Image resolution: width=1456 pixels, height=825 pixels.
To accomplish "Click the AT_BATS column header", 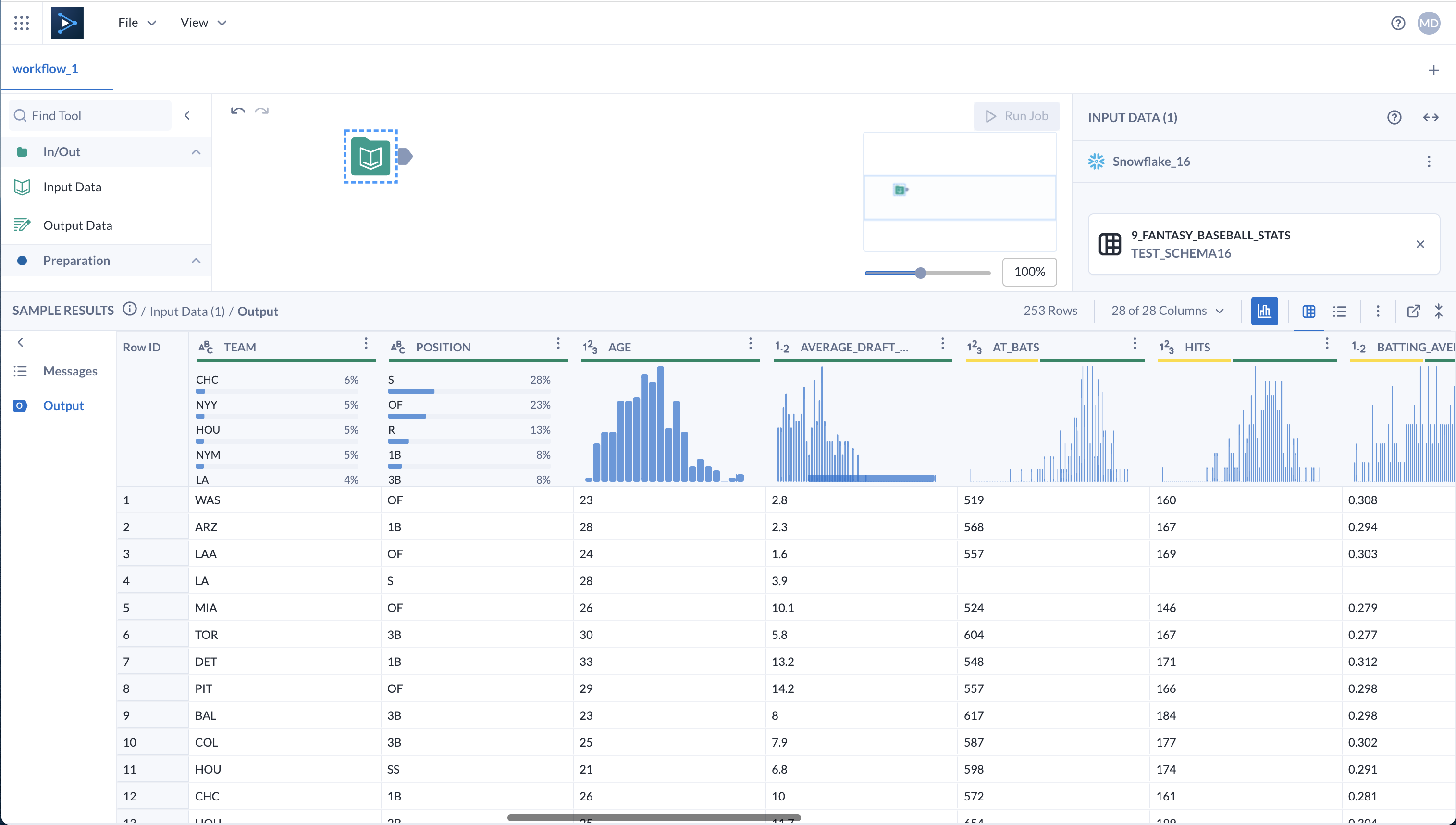I will pos(1015,347).
